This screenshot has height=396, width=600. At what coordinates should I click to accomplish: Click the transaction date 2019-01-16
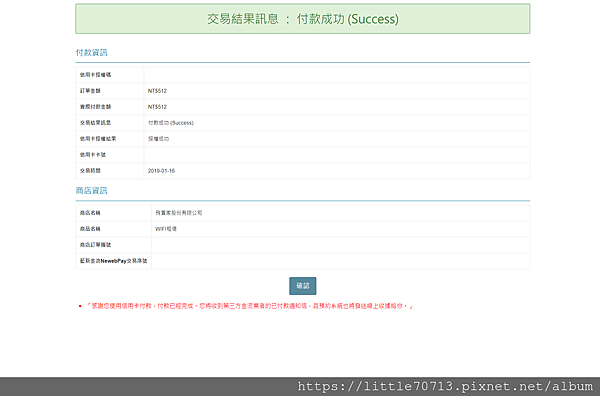[161, 171]
